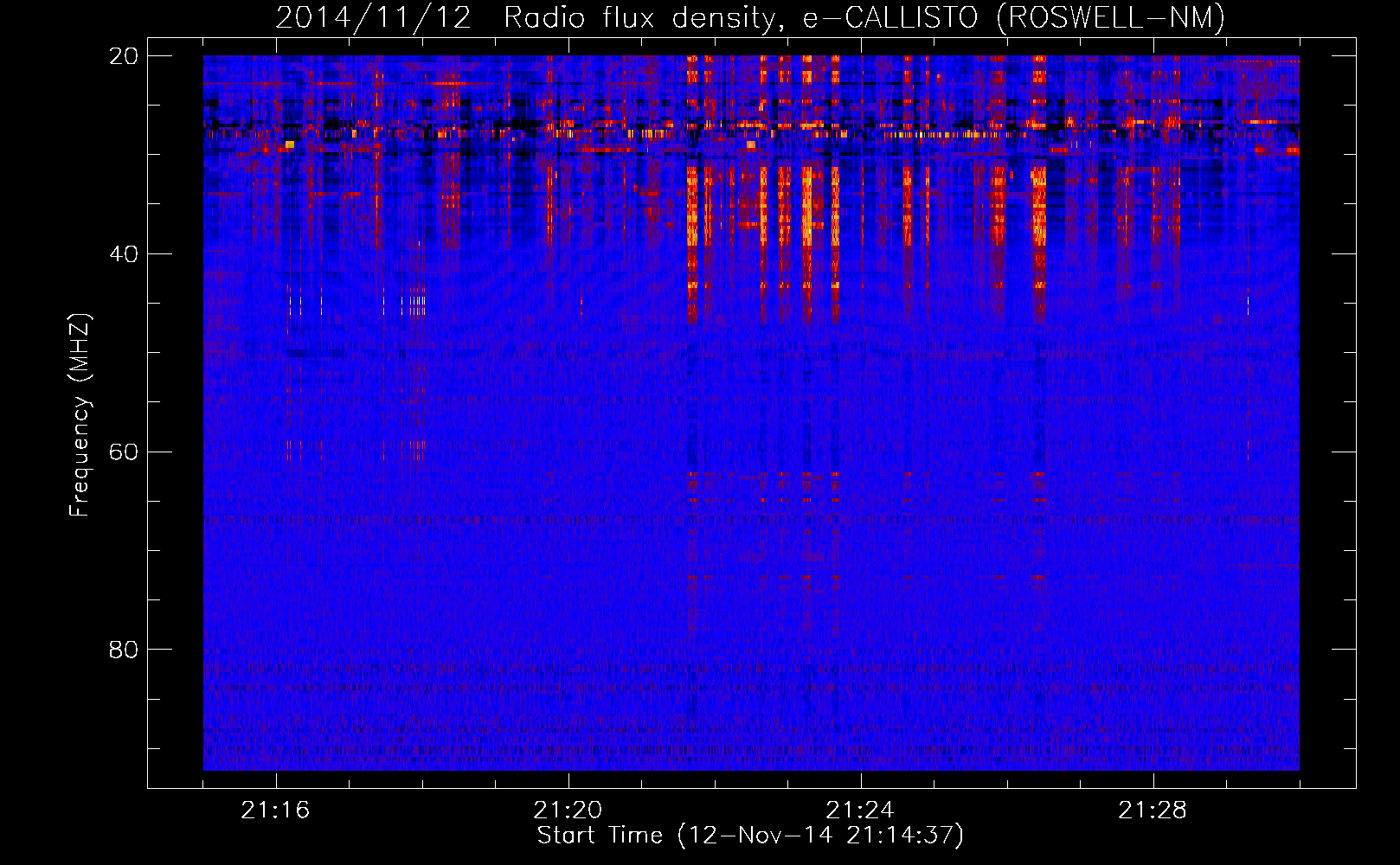Click the '21:16' time tick label
This screenshot has width=1400, height=865.
pos(275,810)
